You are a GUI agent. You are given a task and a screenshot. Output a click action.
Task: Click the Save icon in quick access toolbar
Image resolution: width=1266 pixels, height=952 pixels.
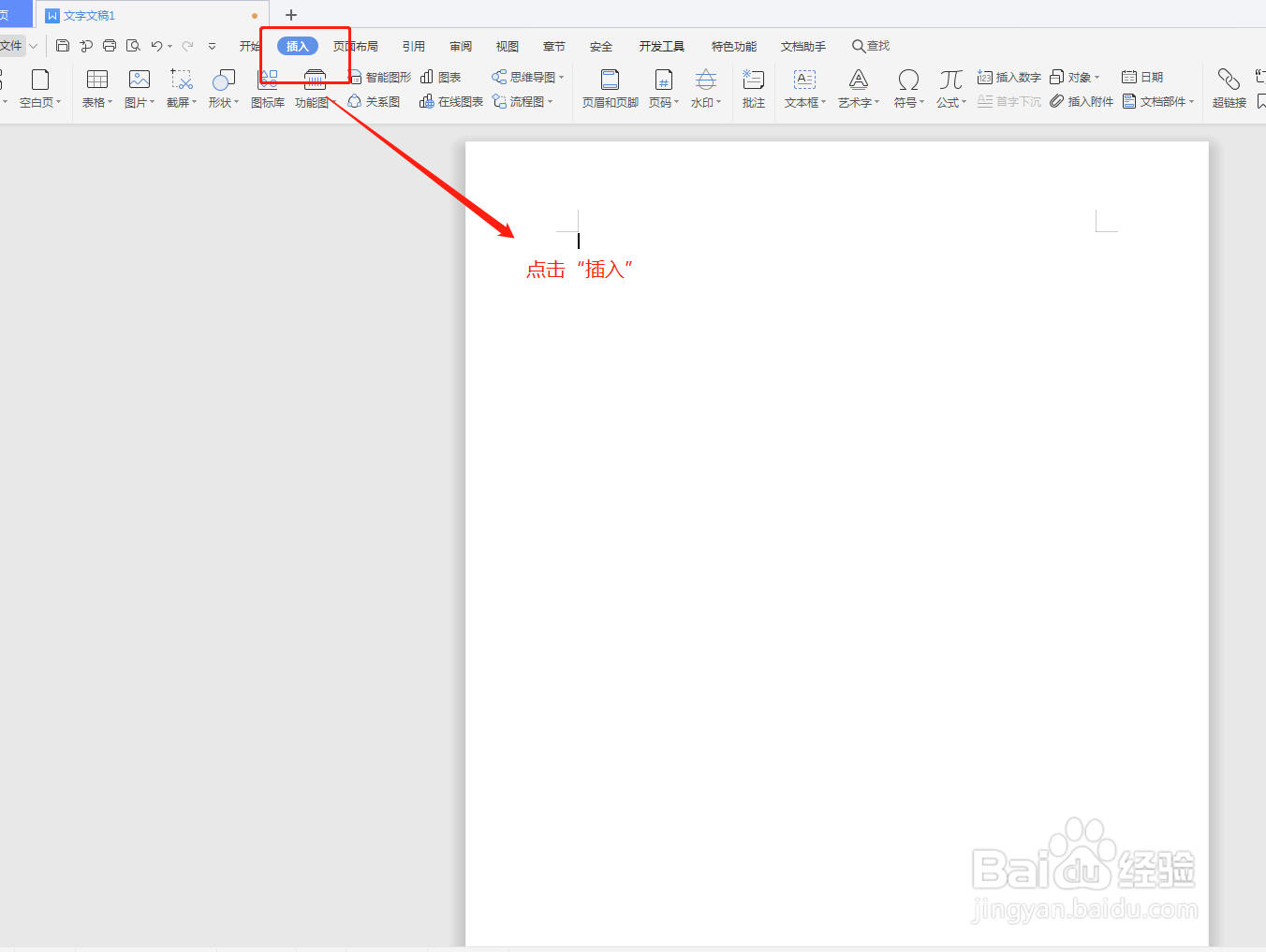point(63,46)
